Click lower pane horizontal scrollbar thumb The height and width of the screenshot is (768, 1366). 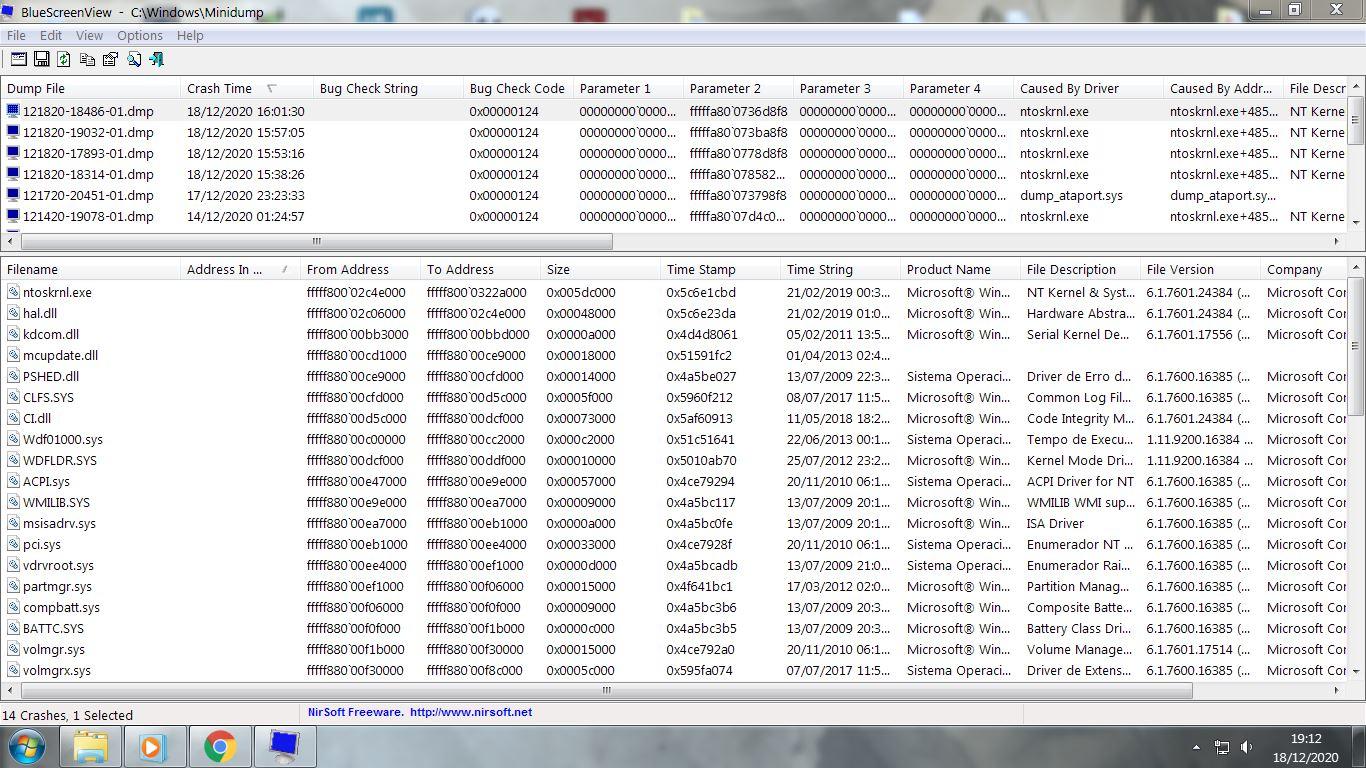click(606, 690)
